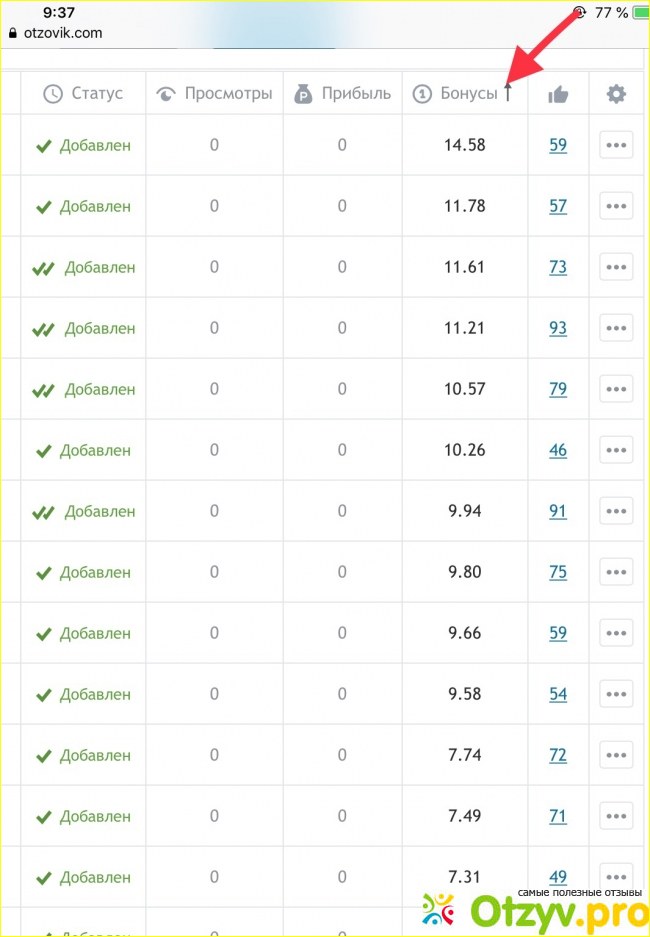The height and width of the screenshot is (937, 650).
Task: Show the actions menu for the 7.74 row
Action: 616,756
